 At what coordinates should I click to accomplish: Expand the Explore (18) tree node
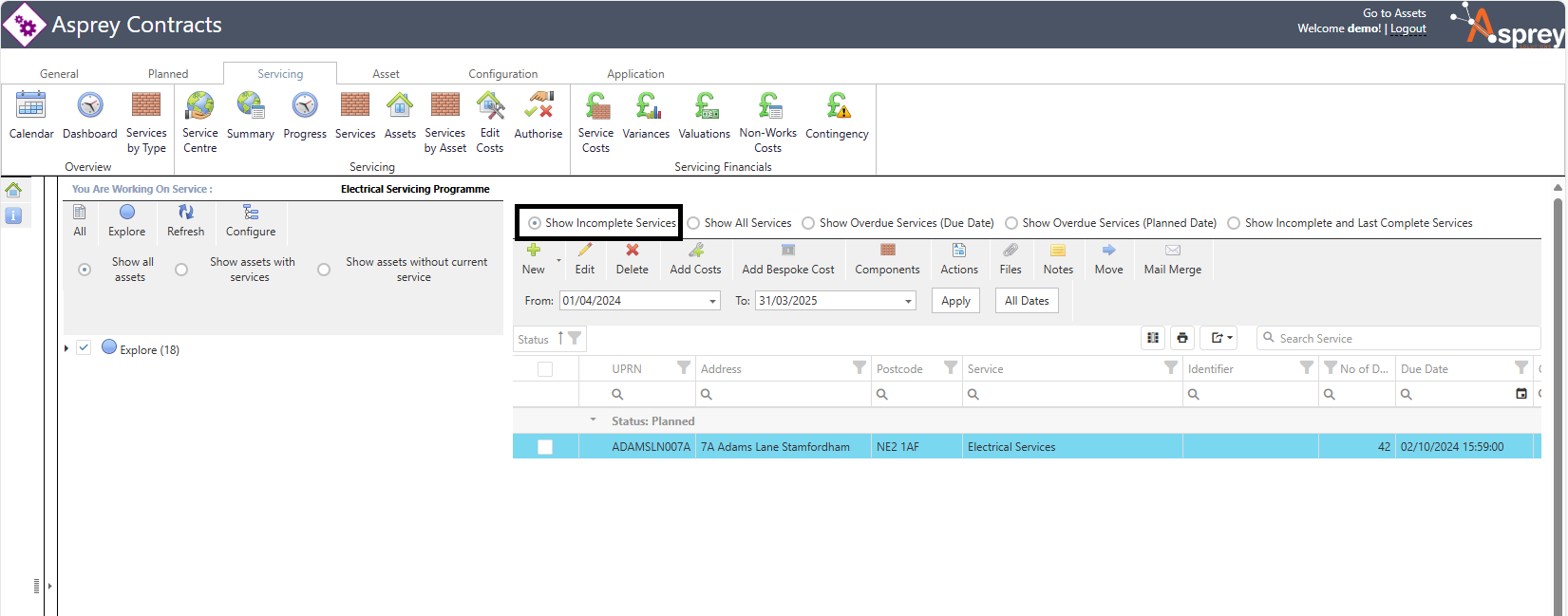tap(66, 349)
